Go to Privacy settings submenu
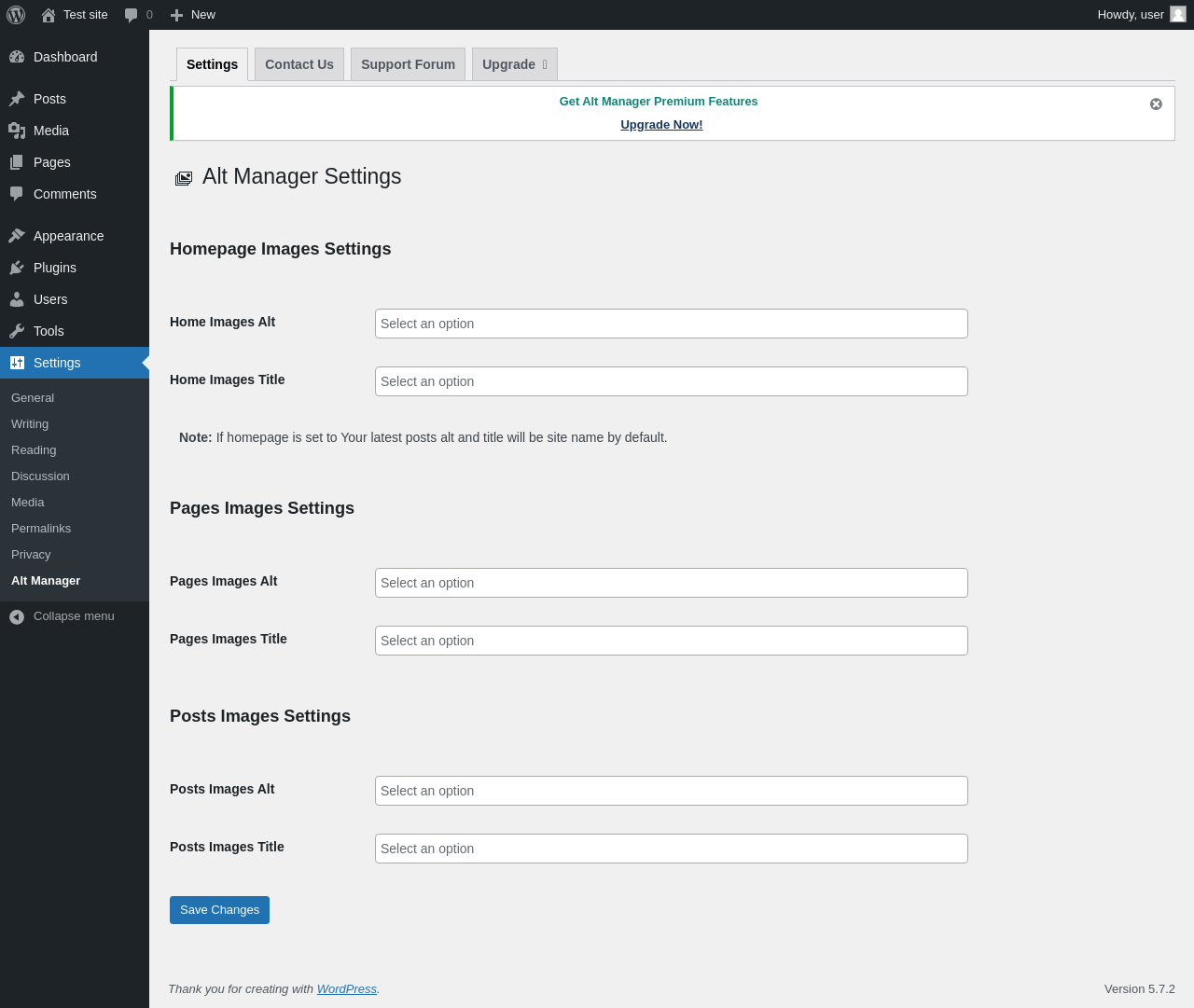 point(31,554)
